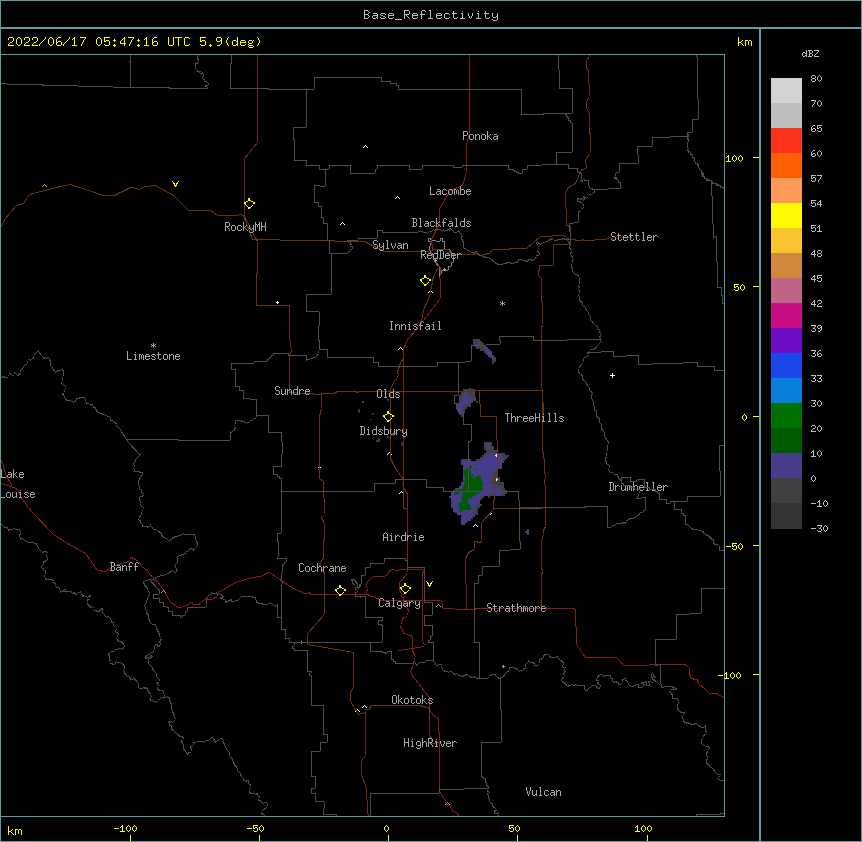Image resolution: width=862 pixels, height=842 pixels.
Task: Click the RockyMH label
Action: coord(245,227)
